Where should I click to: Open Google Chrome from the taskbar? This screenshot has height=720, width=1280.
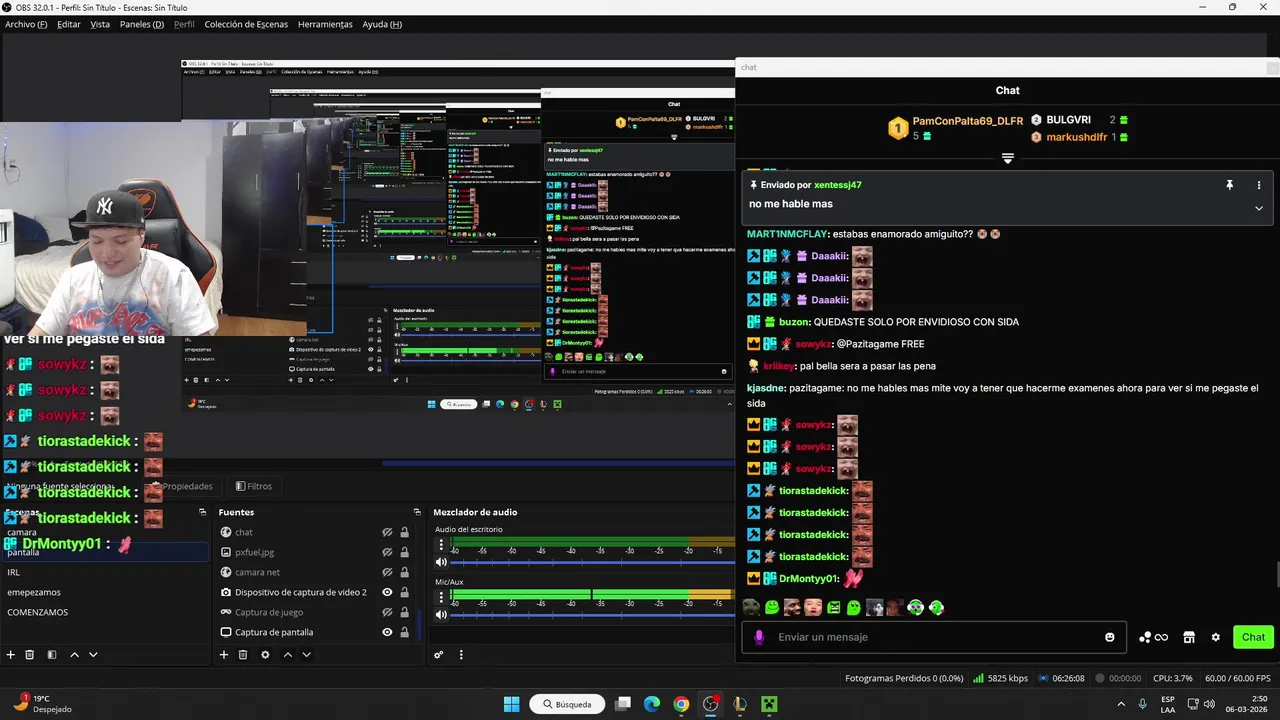point(681,704)
